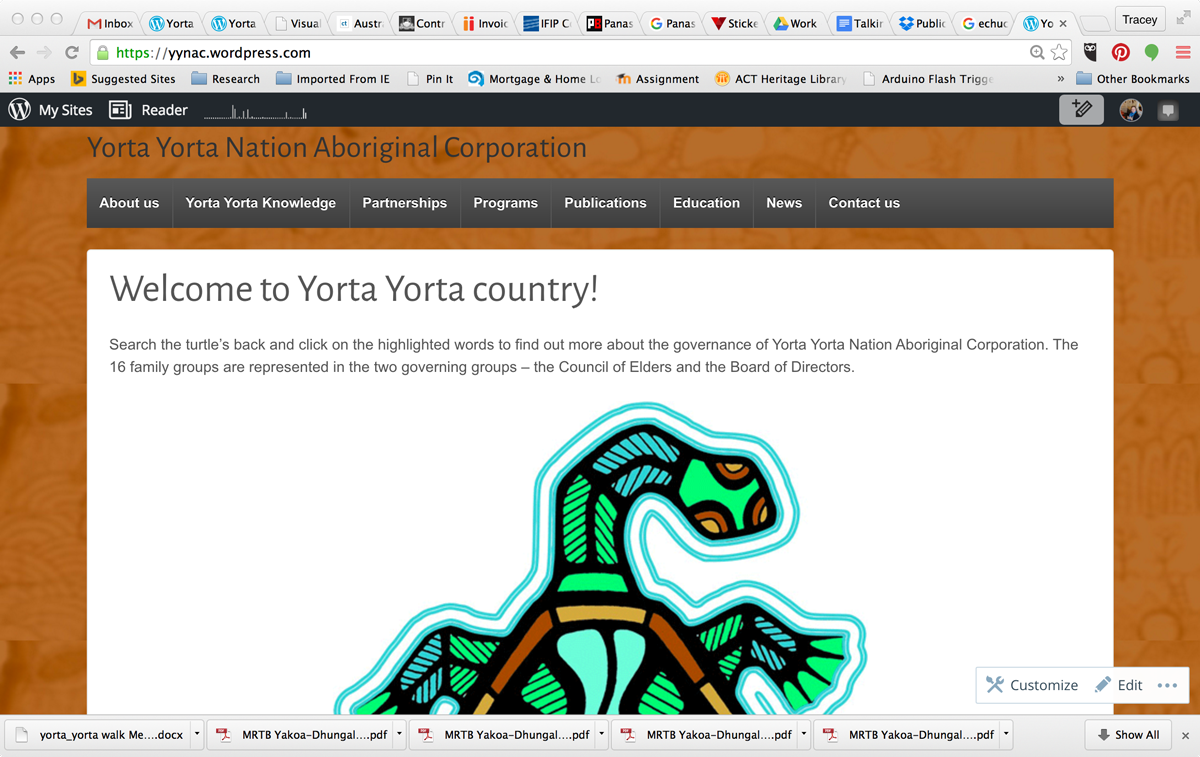The width and height of the screenshot is (1200, 757).
Task: Click the address bar URL field
Action: pyautogui.click(x=560, y=53)
